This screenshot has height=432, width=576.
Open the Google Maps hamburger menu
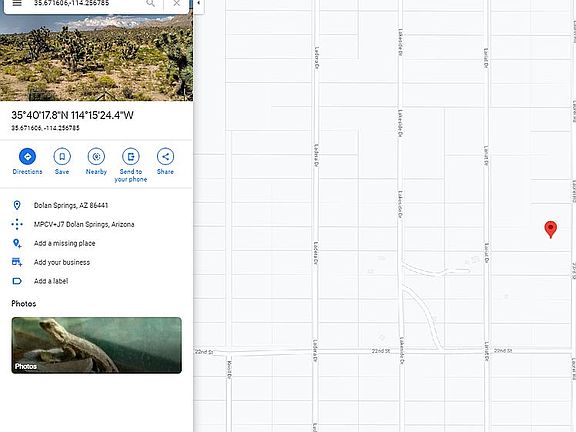pos(17,3)
